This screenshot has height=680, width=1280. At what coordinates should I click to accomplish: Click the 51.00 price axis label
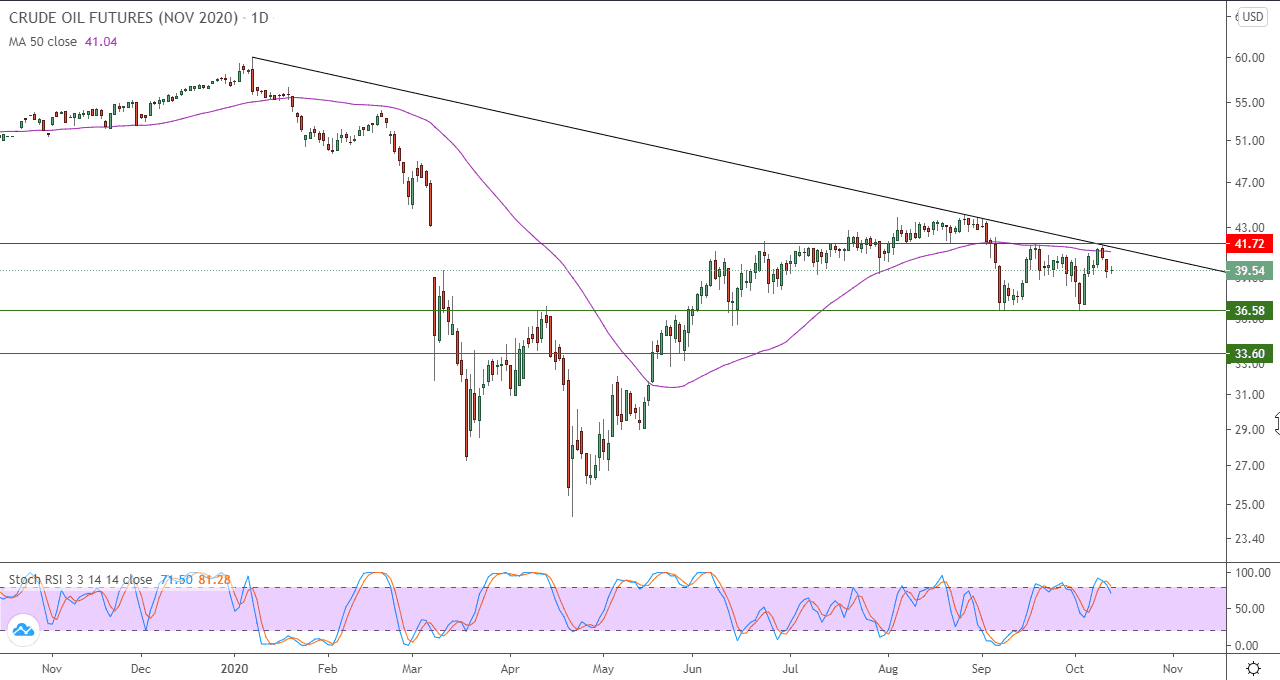pos(1250,141)
